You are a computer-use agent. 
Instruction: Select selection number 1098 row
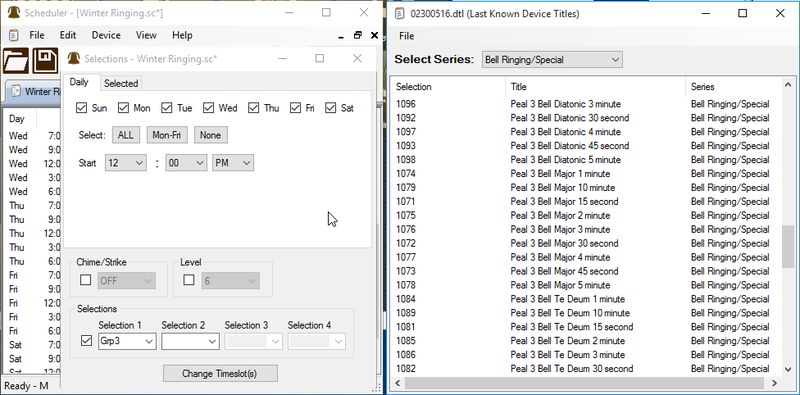click(586, 160)
